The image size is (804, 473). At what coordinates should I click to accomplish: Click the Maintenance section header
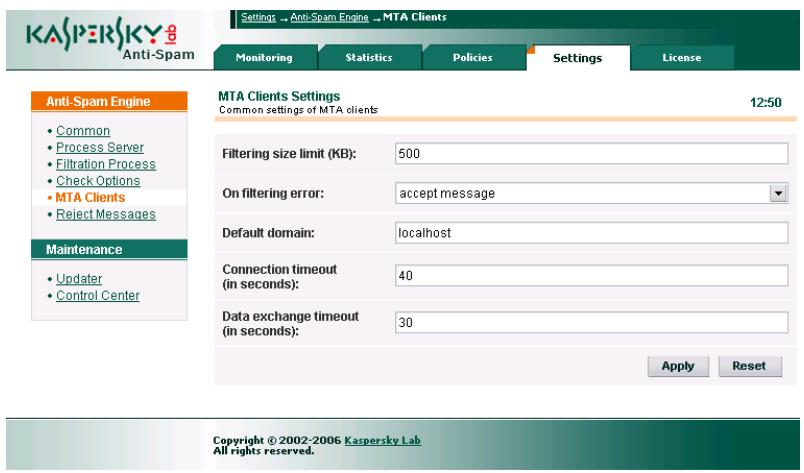pos(109,249)
